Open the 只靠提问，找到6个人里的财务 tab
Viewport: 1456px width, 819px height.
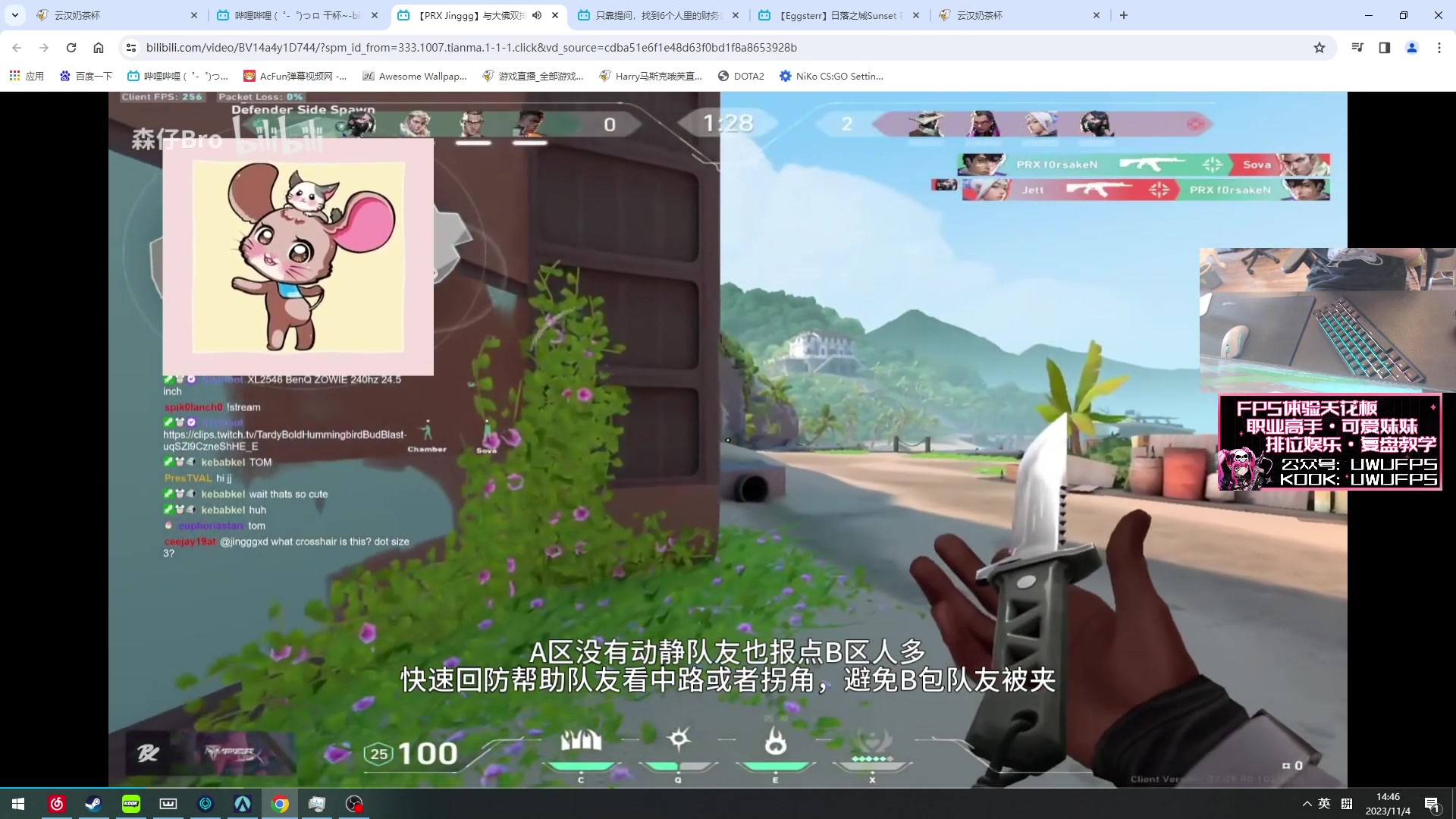[658, 15]
